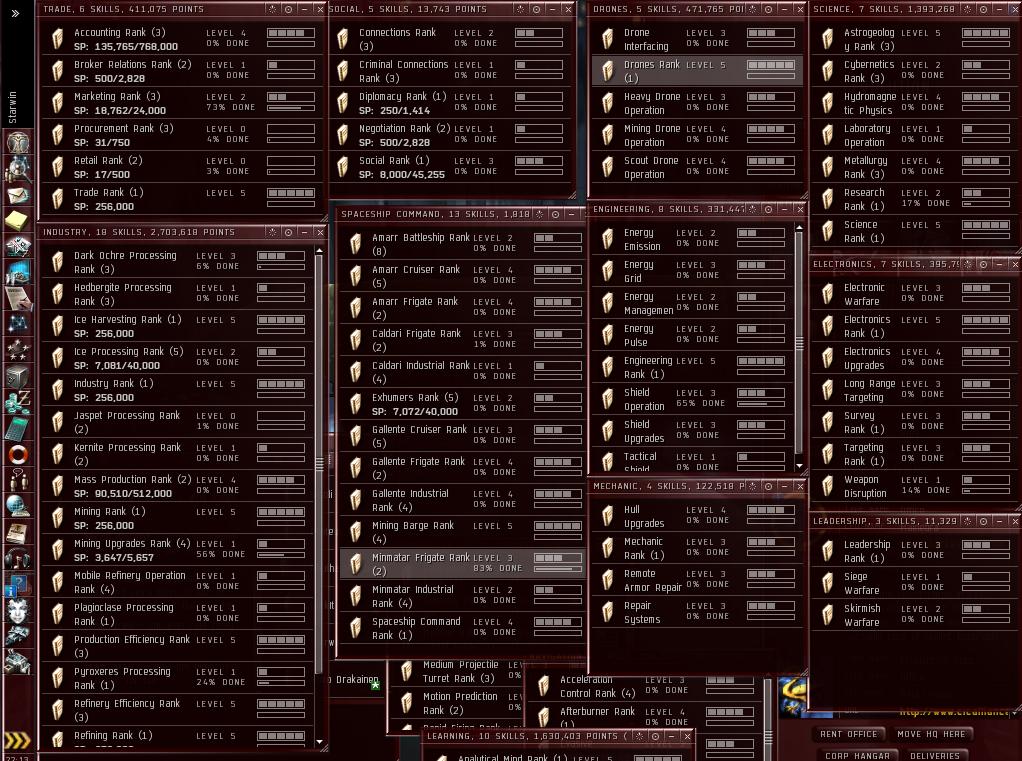Open the pen-and-paper journal icon

18,298
